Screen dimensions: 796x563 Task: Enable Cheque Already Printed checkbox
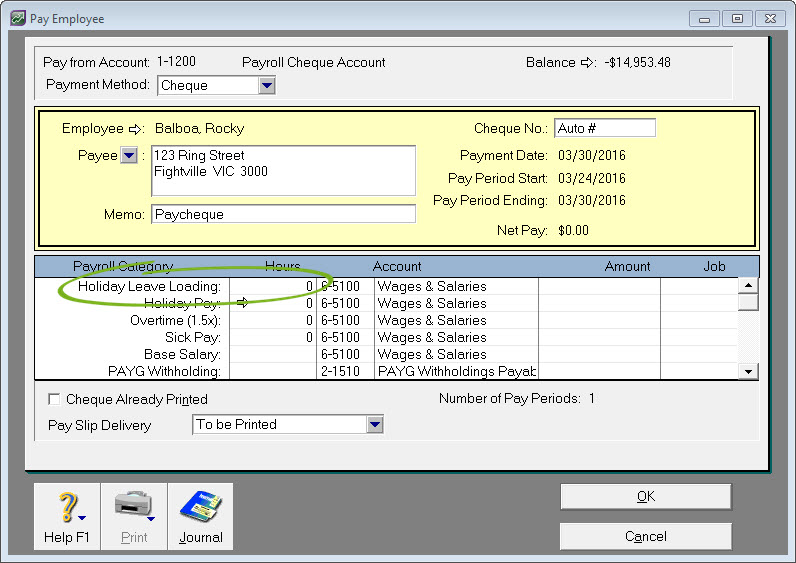(54, 399)
